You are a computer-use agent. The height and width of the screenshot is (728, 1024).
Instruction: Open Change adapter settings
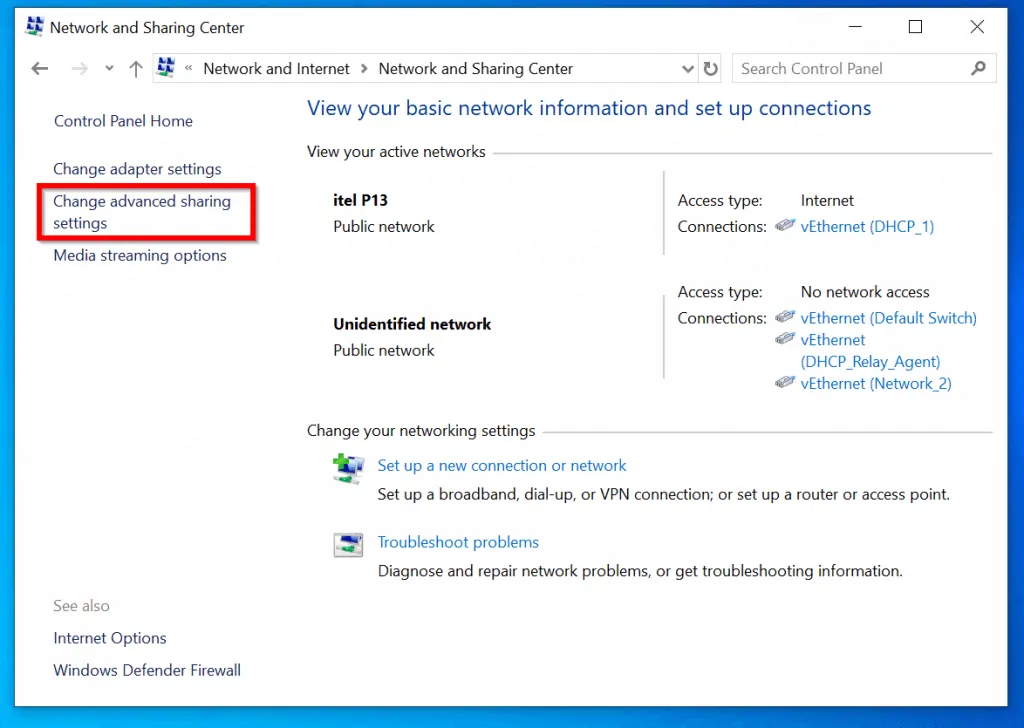pyautogui.click(x=137, y=169)
